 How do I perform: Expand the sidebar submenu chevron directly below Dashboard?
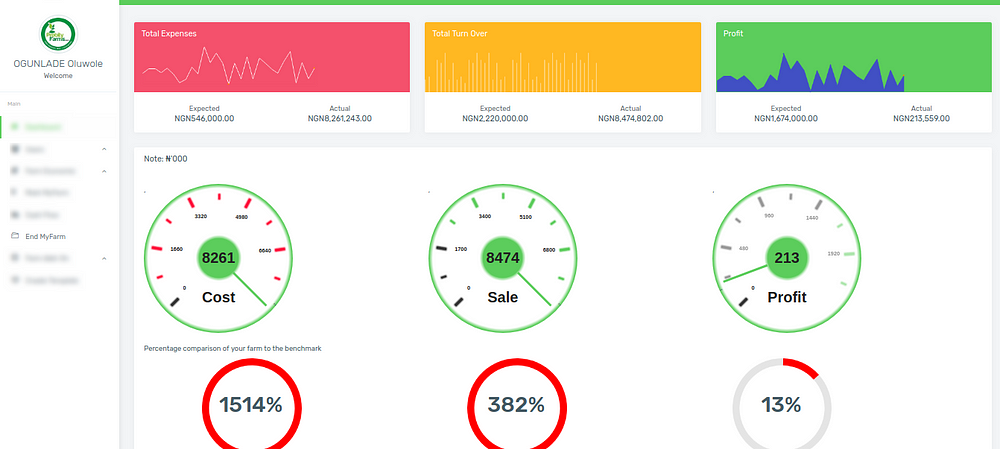(x=104, y=149)
